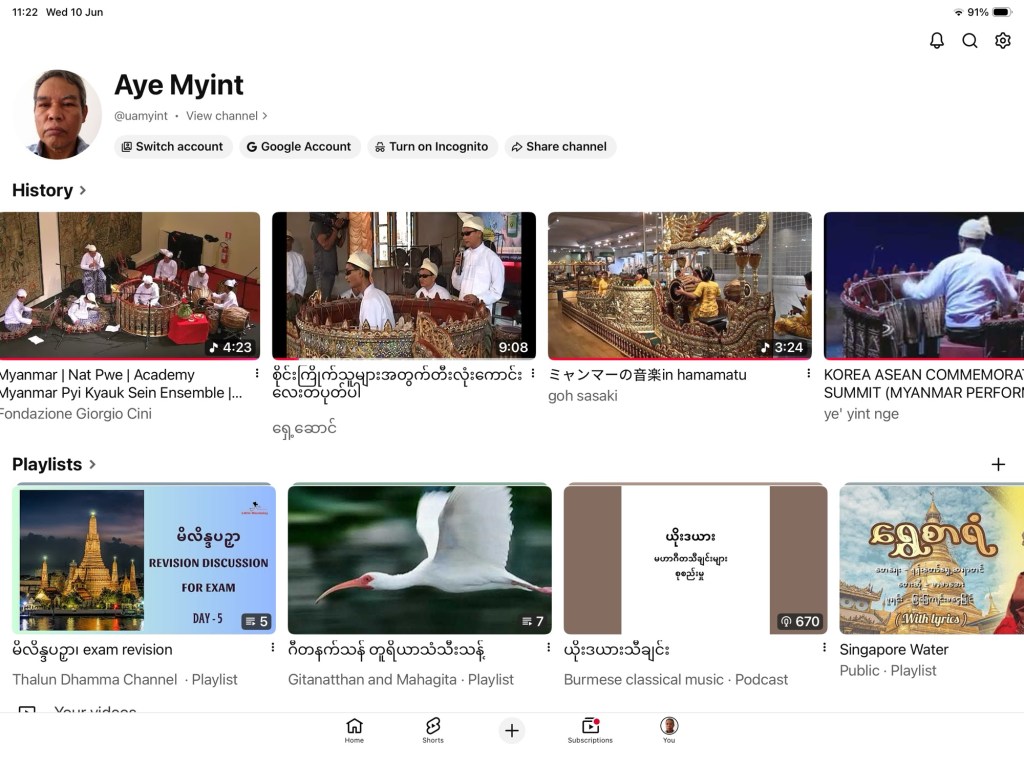1024x767 pixels.
Task: Tap the Switch account button
Action: pos(173,147)
